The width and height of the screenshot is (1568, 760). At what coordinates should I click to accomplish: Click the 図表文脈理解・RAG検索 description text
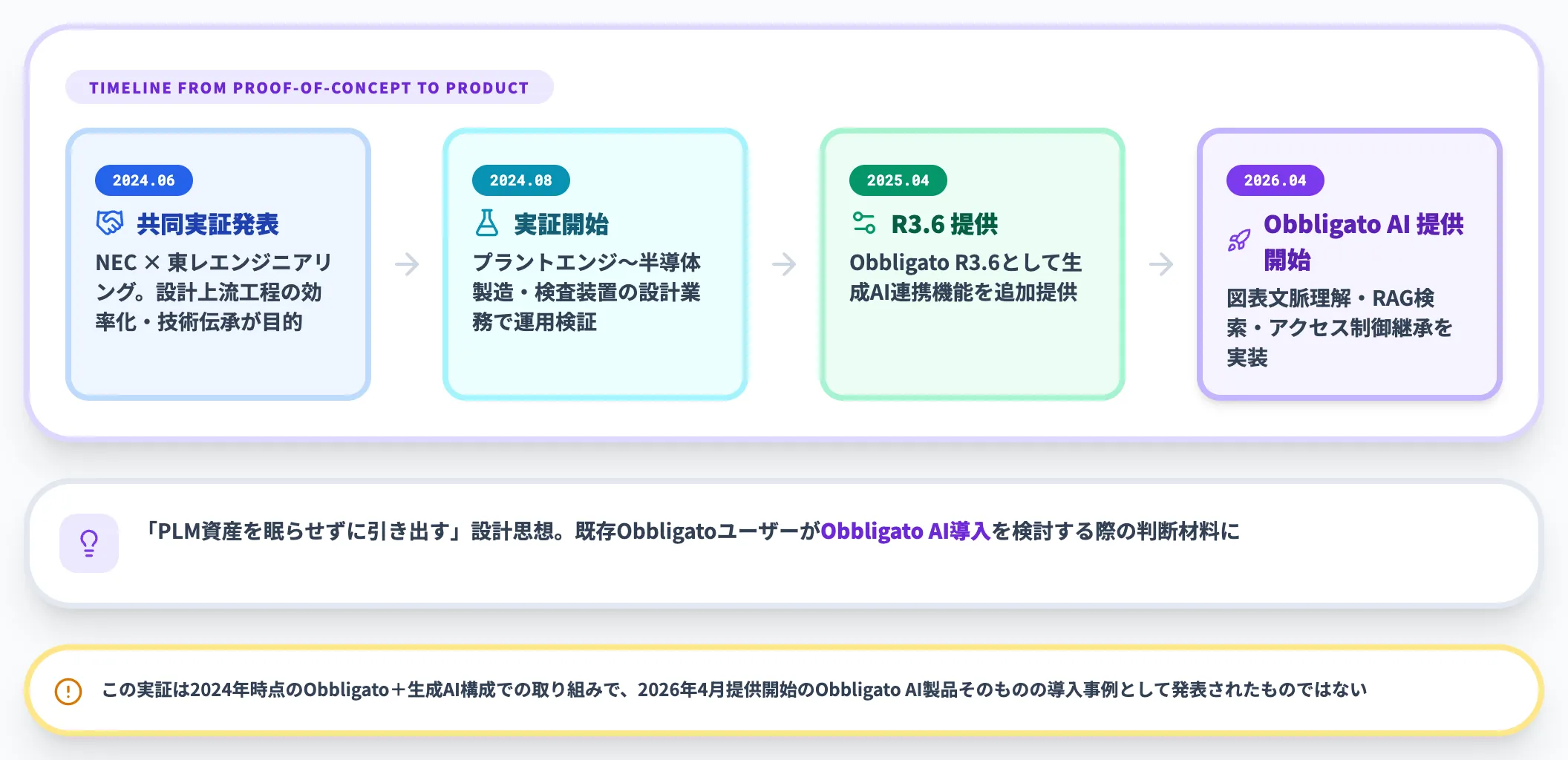1339,327
